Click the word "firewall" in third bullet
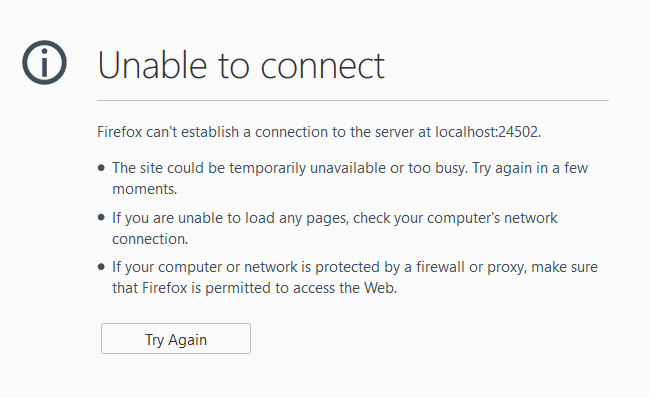 point(440,267)
